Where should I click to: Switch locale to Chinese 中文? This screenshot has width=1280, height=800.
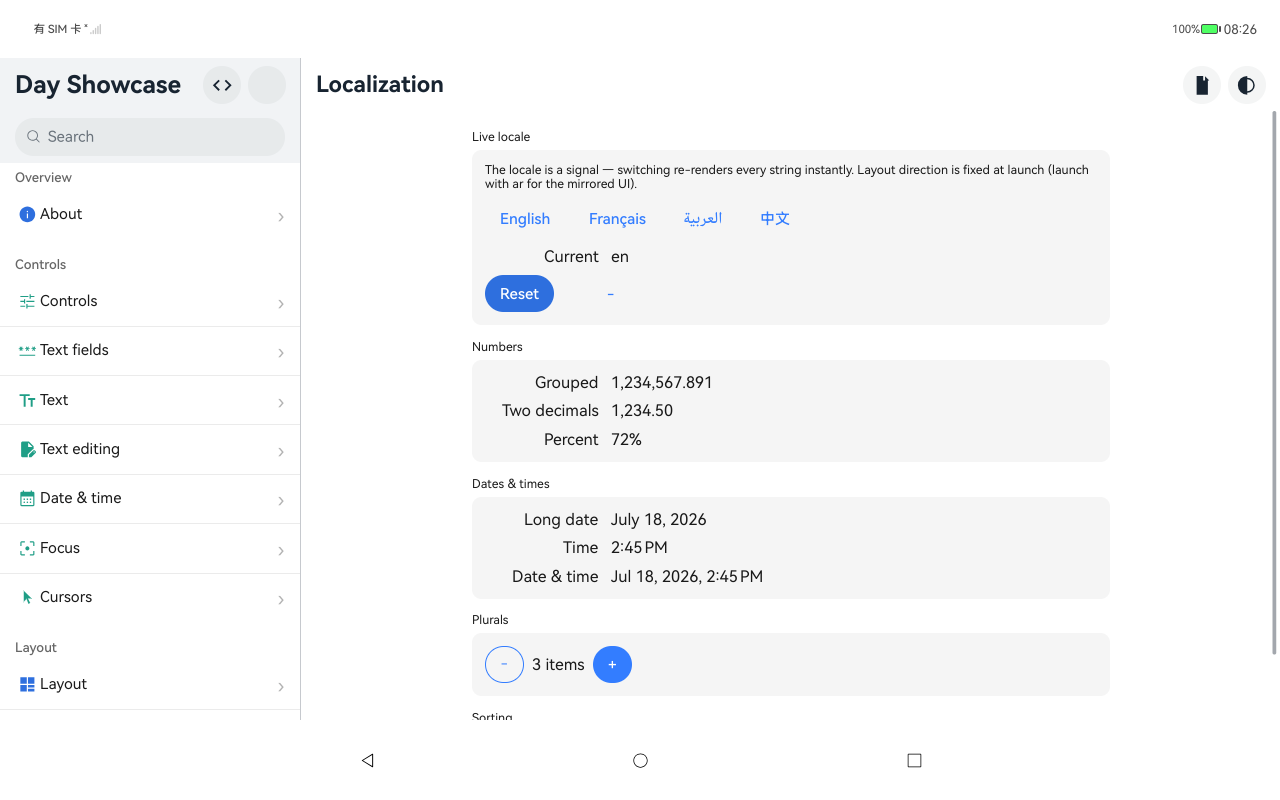click(x=775, y=219)
